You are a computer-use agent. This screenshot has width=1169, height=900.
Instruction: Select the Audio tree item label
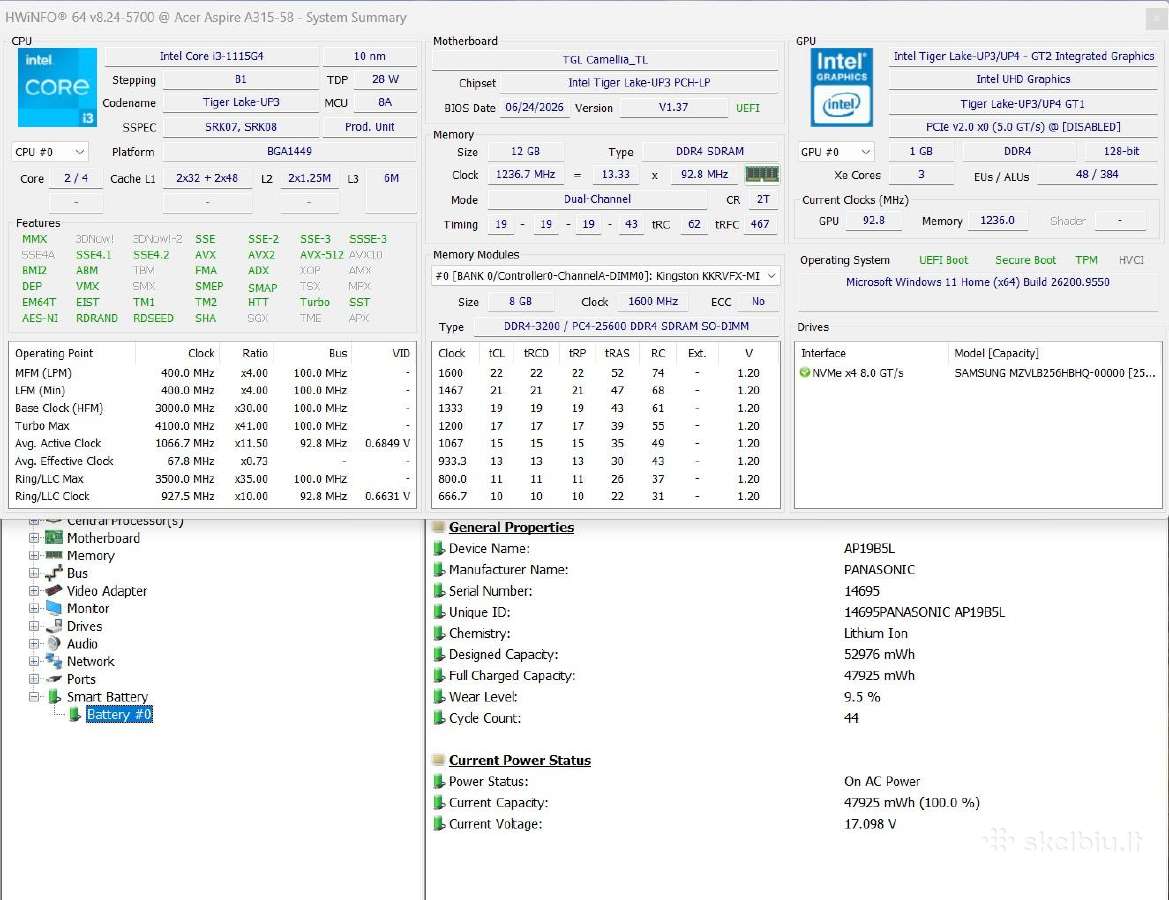point(82,643)
